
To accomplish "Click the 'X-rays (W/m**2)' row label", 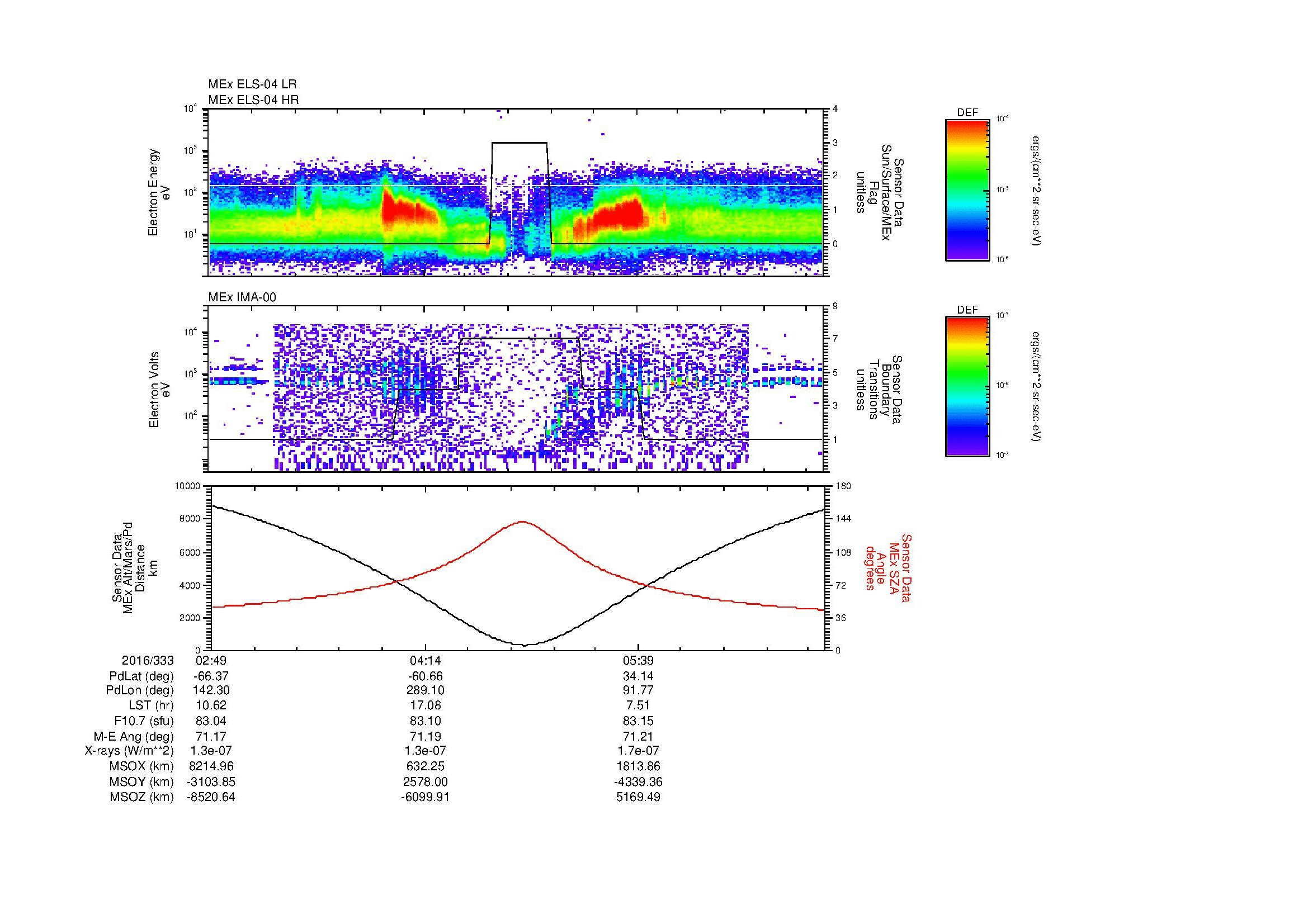I will pos(129,751).
